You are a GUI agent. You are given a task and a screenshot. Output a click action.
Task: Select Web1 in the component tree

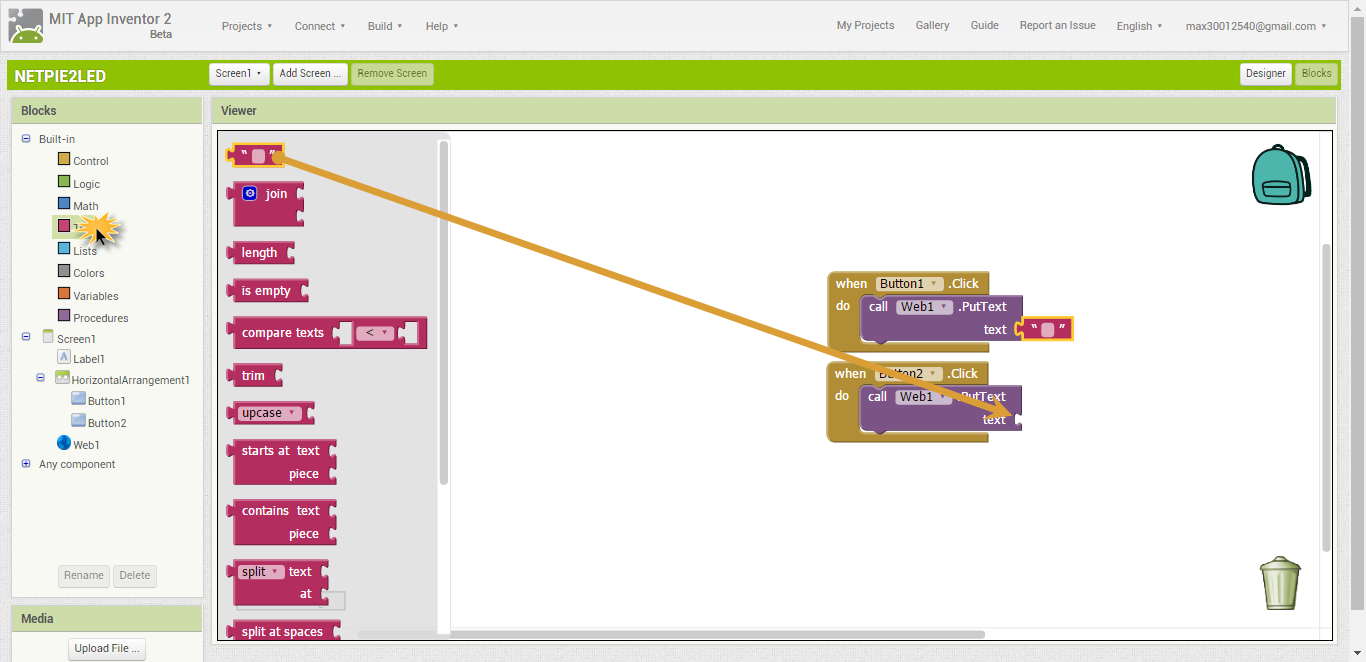pos(86,445)
